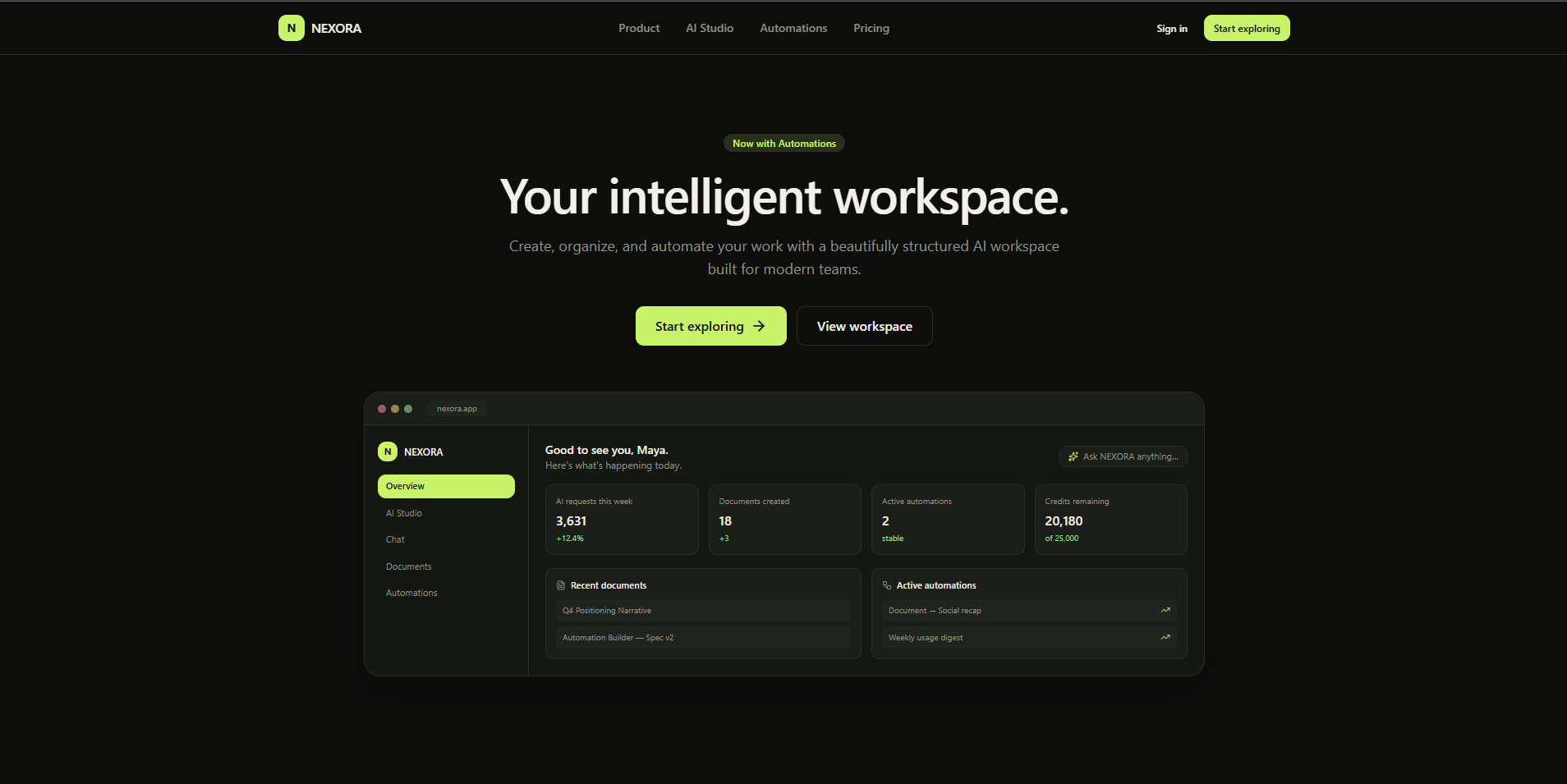
Task: Click trend arrow on Weekly usage digest
Action: point(1165,637)
